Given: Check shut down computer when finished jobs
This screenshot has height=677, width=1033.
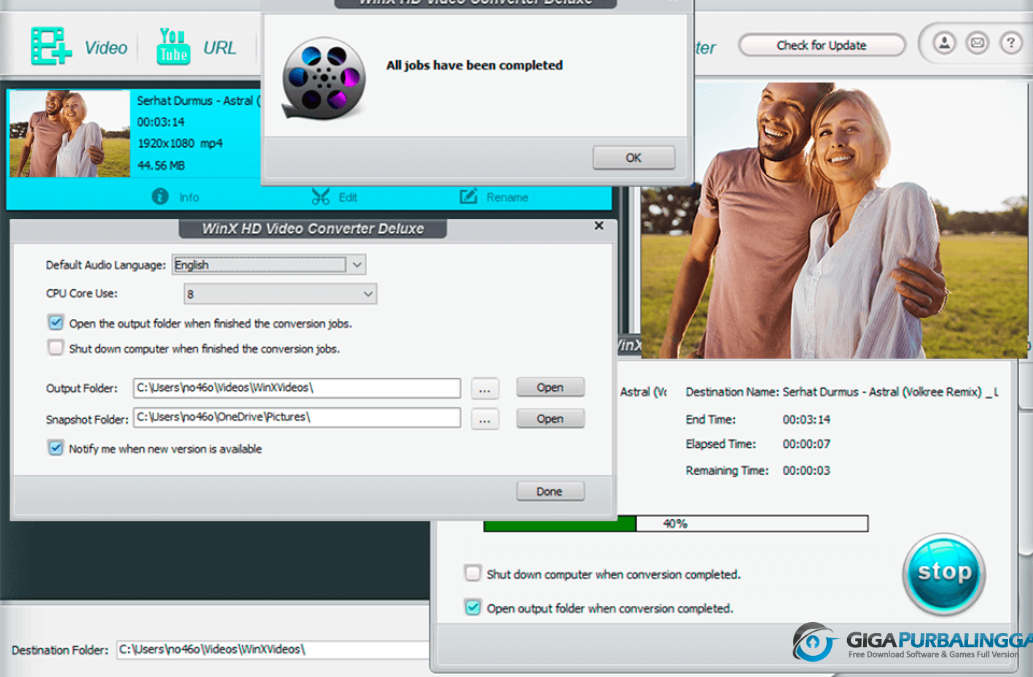Looking at the screenshot, I should [56, 348].
